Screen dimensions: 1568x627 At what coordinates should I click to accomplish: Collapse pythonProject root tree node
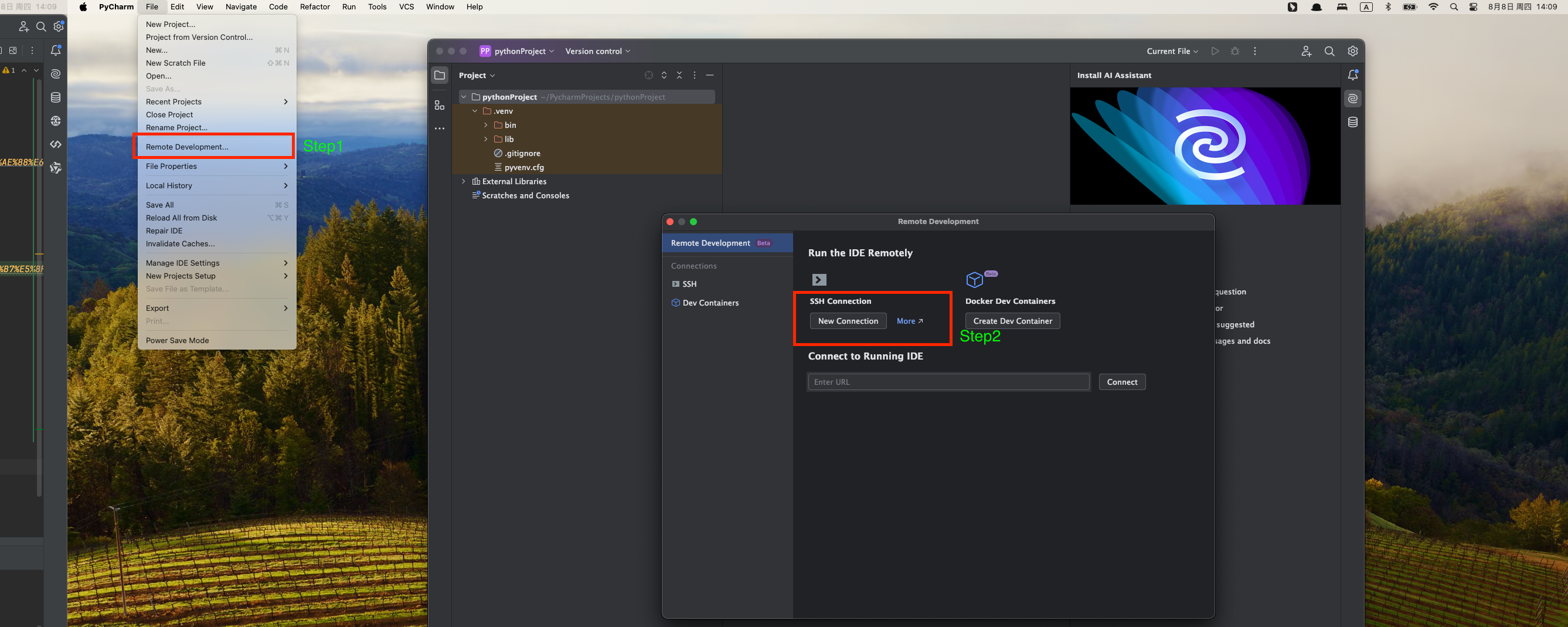(x=464, y=97)
